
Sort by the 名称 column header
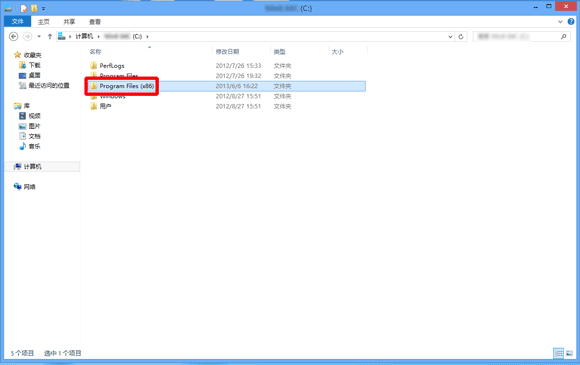click(95, 52)
